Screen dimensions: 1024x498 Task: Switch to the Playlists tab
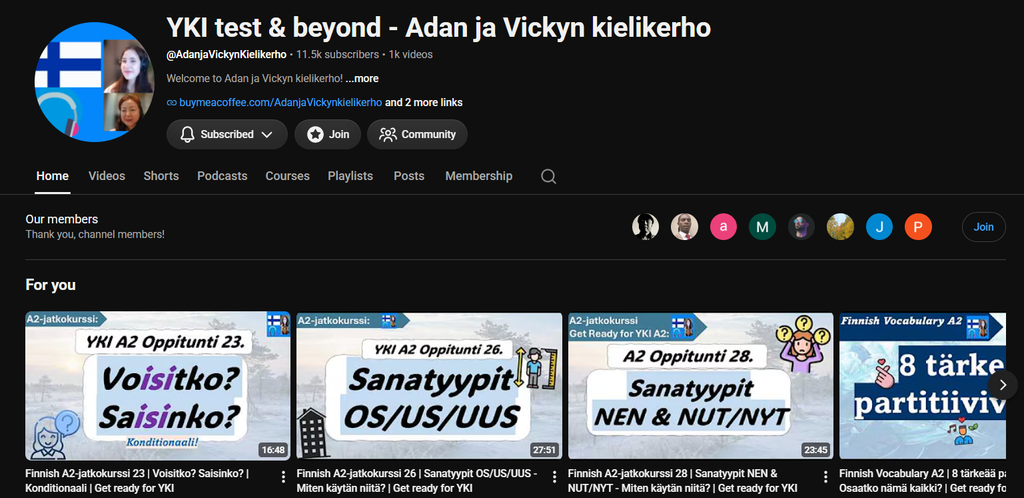(x=350, y=176)
